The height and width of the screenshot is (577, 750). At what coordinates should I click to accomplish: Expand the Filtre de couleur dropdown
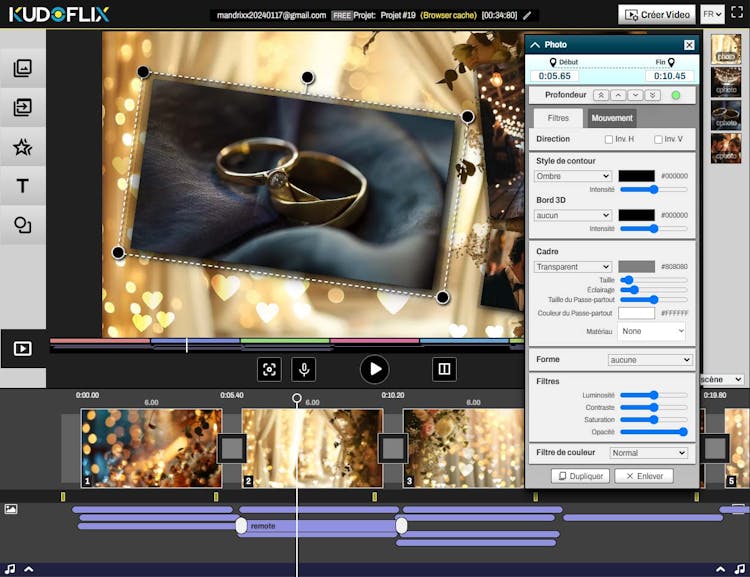pos(648,453)
